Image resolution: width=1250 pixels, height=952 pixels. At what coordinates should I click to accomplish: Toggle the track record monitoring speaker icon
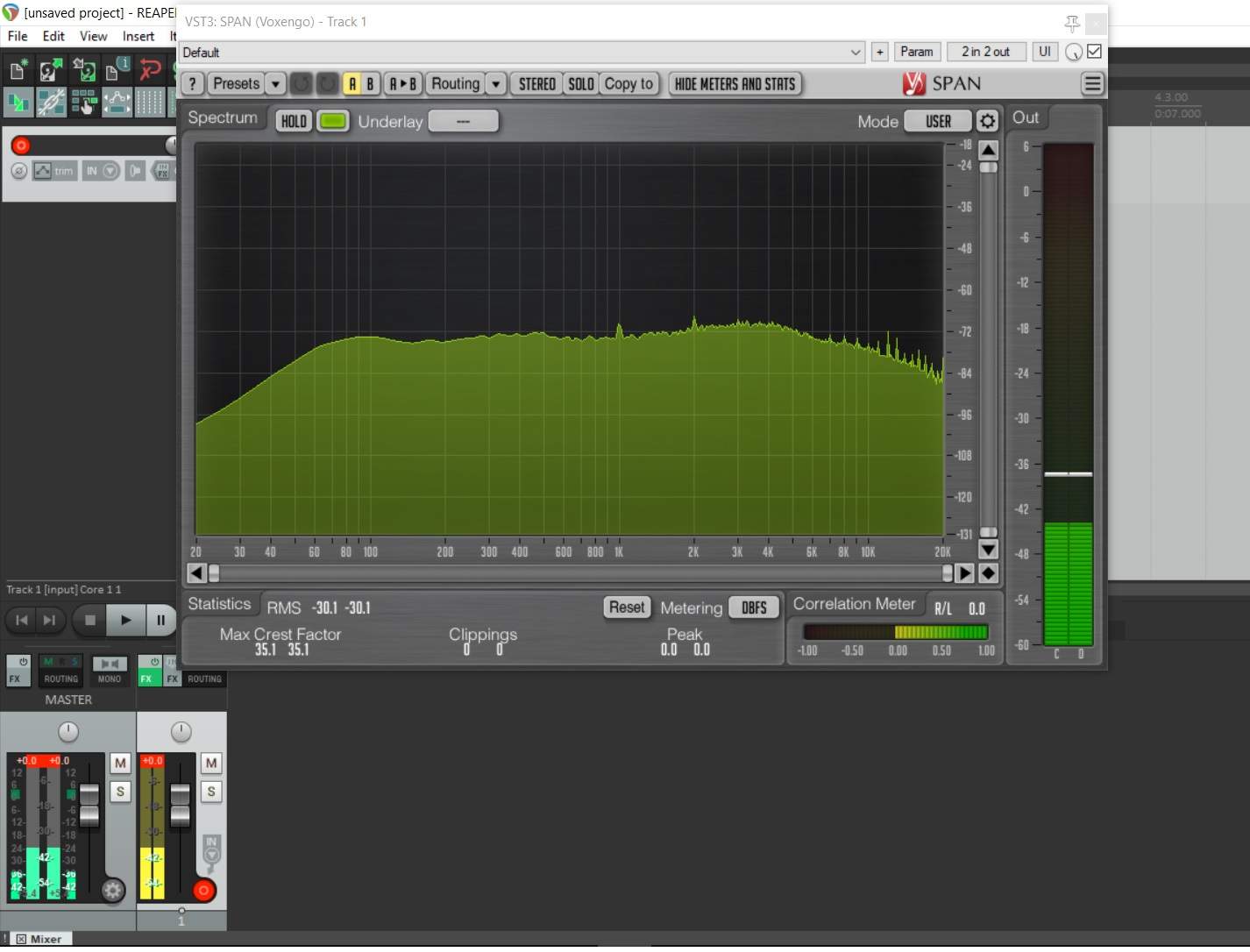(x=135, y=171)
